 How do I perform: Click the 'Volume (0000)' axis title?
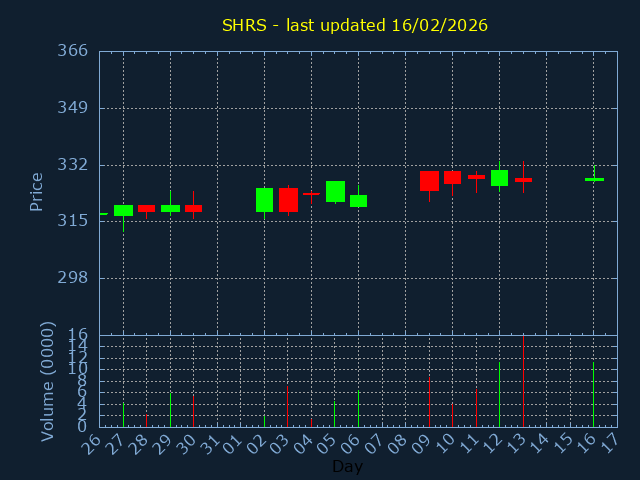47,381
